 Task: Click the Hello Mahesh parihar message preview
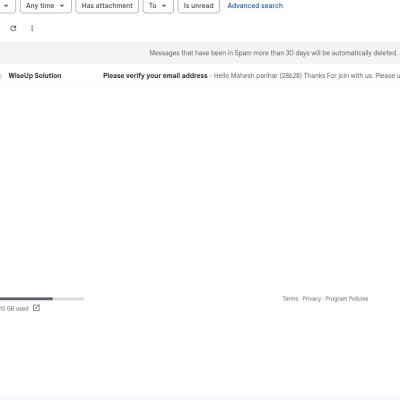pos(306,76)
